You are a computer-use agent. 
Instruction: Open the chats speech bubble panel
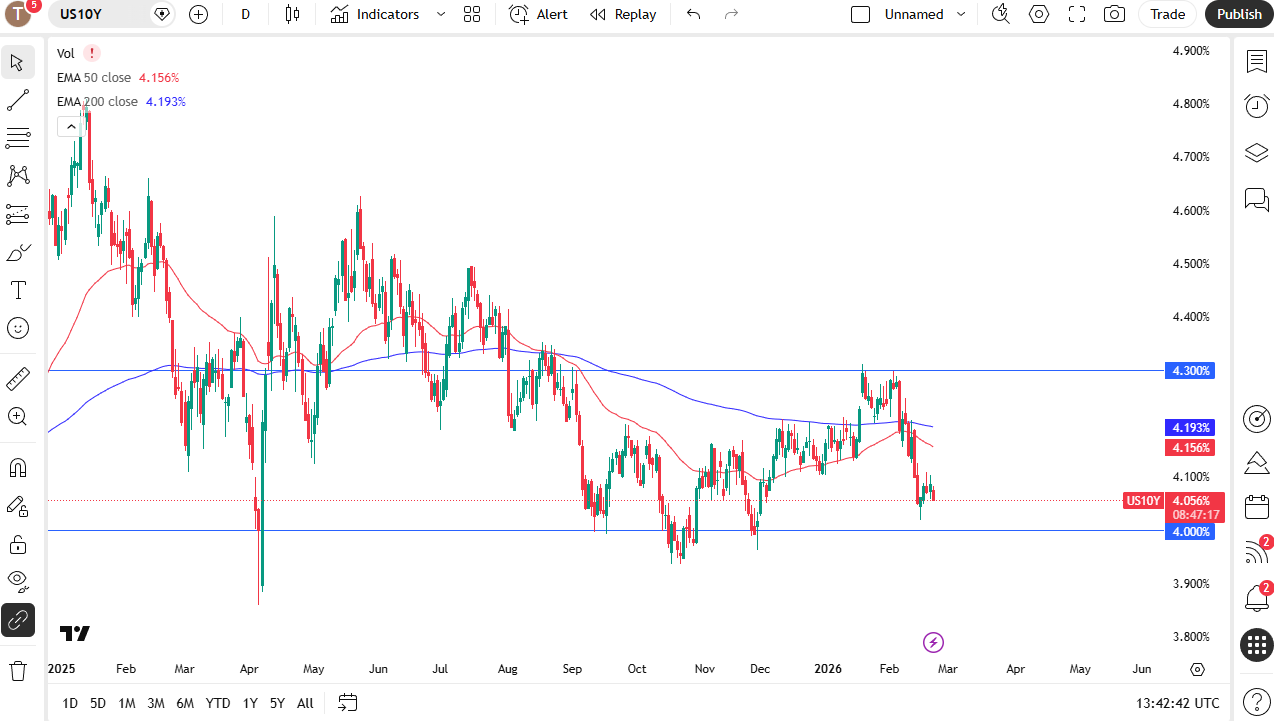[1256, 198]
